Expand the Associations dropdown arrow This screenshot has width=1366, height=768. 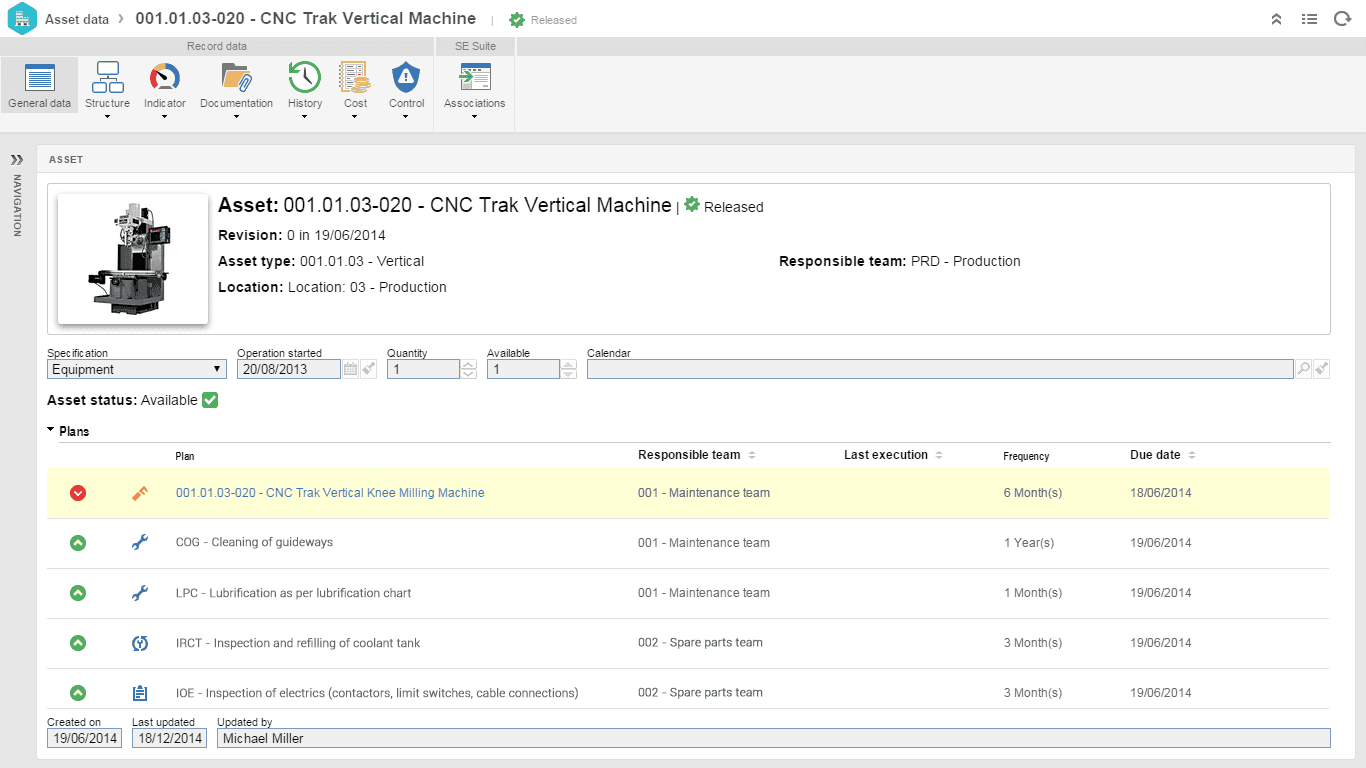point(474,117)
